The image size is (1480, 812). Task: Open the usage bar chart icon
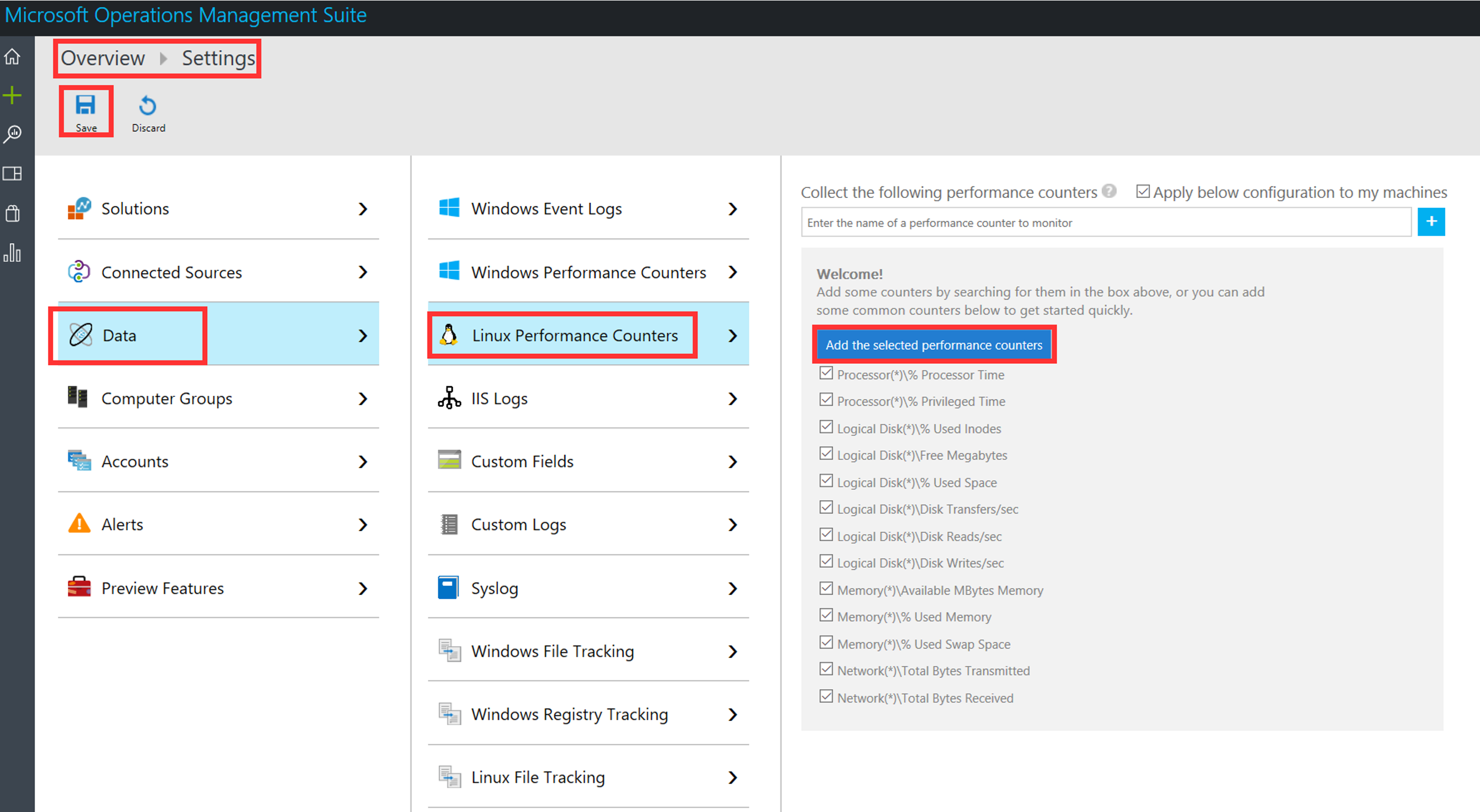tap(13, 252)
